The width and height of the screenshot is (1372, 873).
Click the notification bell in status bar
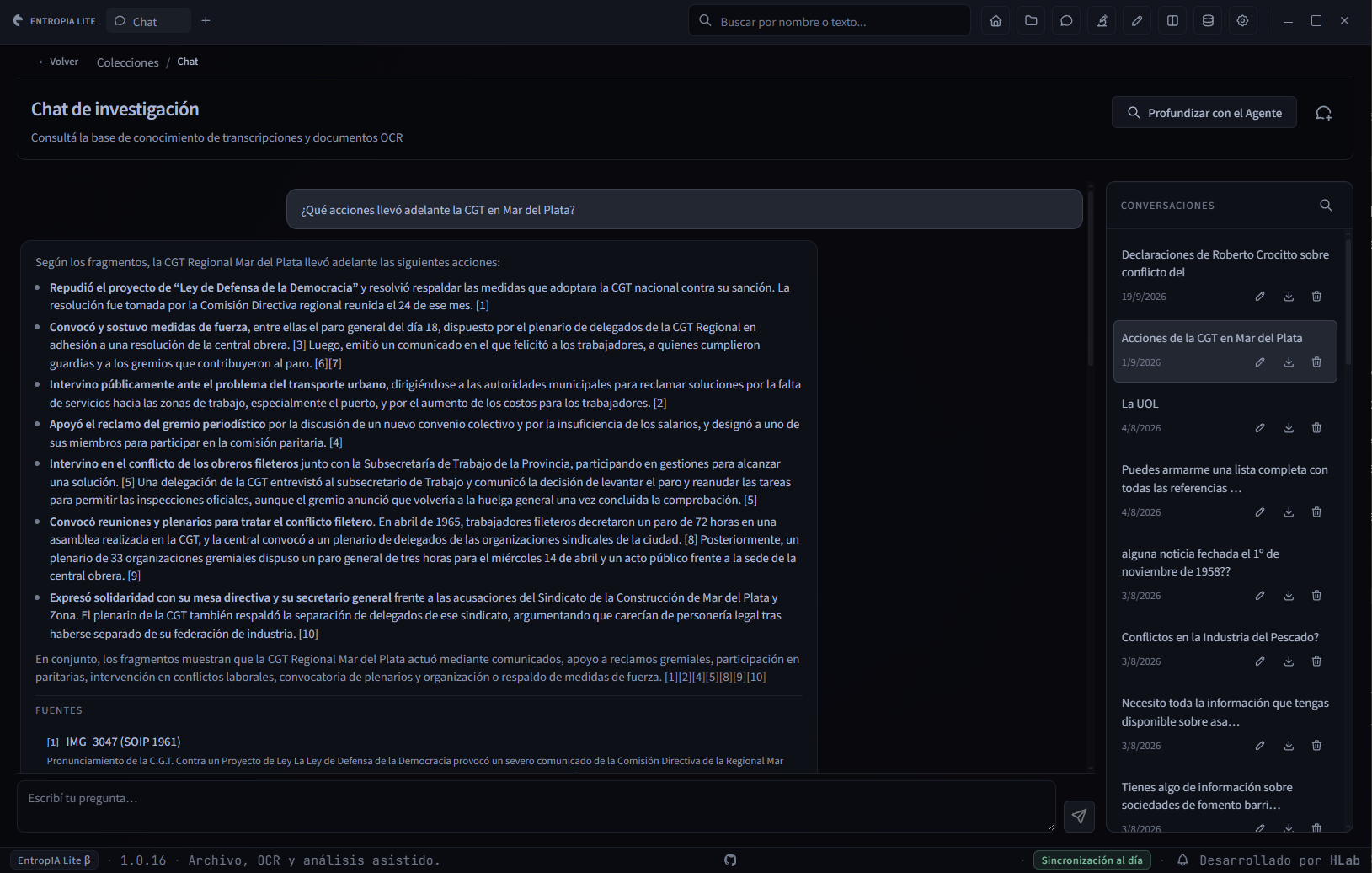point(1182,860)
